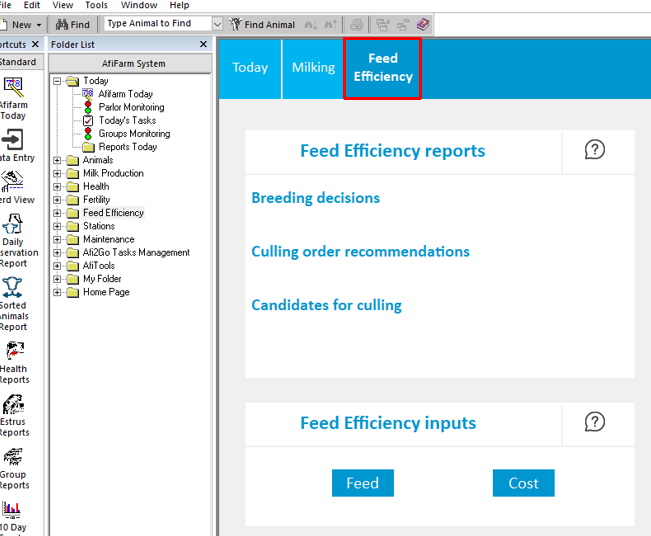
Task: Open the Herd View shortcut icon
Action: (14, 183)
